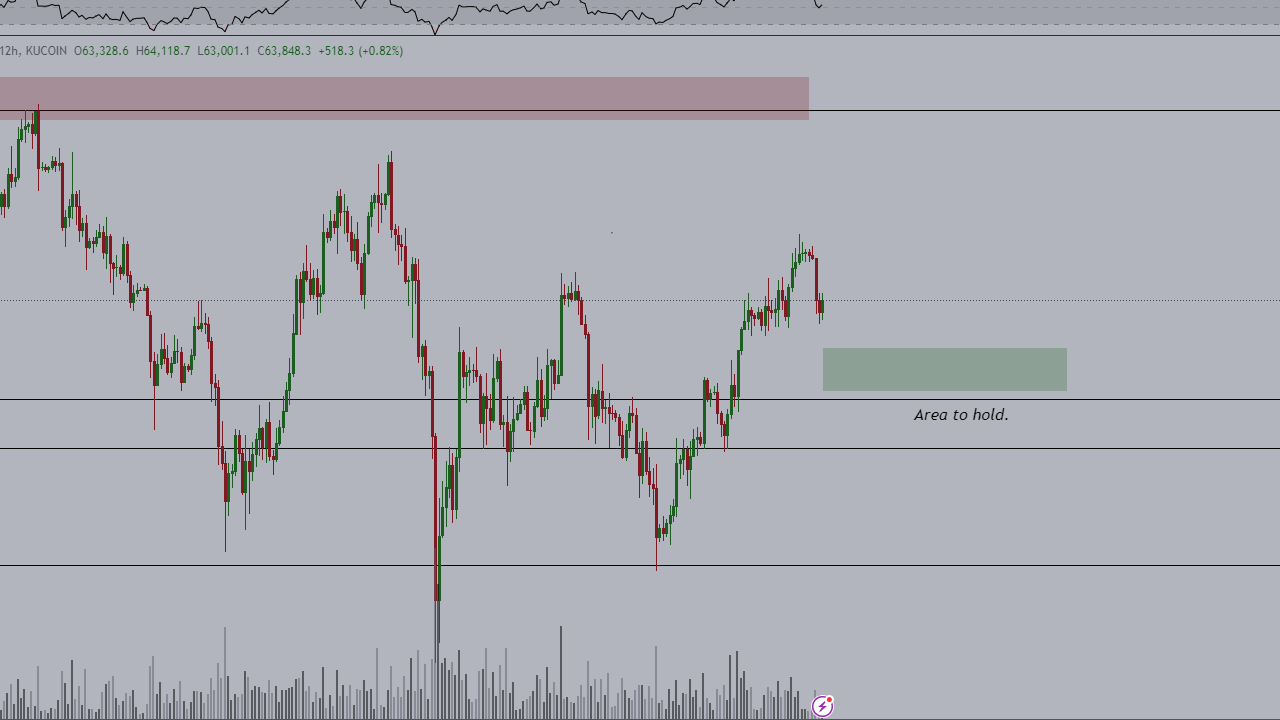Select the red resistance zone rectangle
Image resolution: width=1280 pixels, height=720 pixels.
point(404,98)
